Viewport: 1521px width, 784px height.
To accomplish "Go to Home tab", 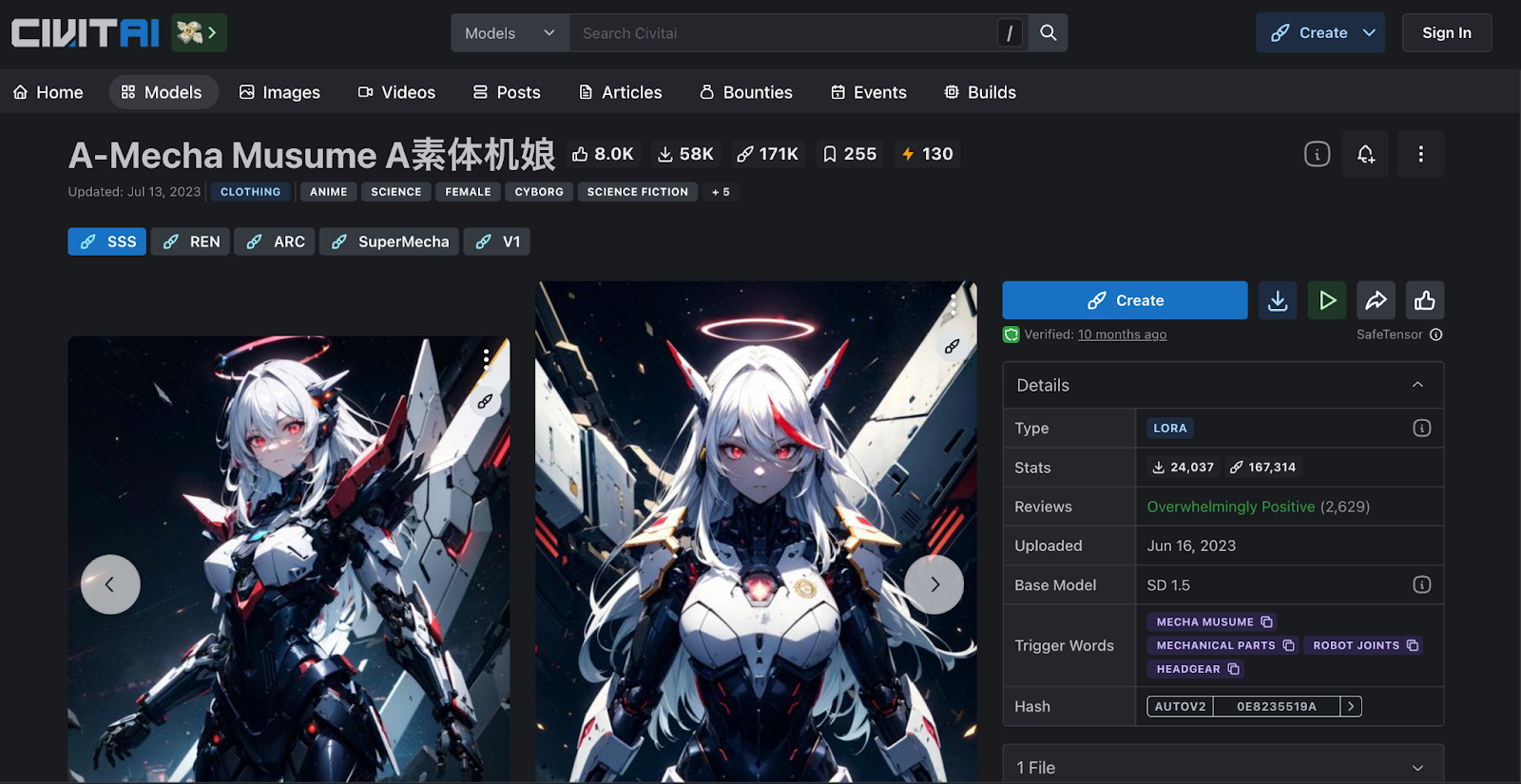I will coord(48,92).
